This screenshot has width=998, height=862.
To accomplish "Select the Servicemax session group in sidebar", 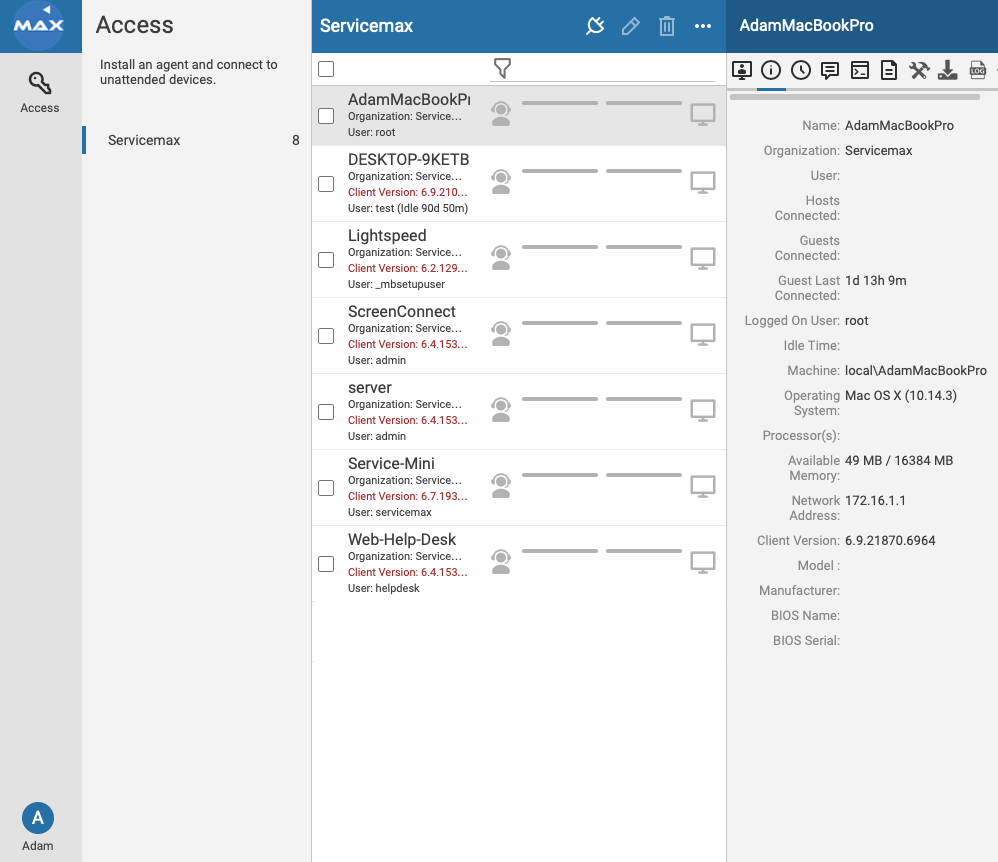I will [196, 140].
